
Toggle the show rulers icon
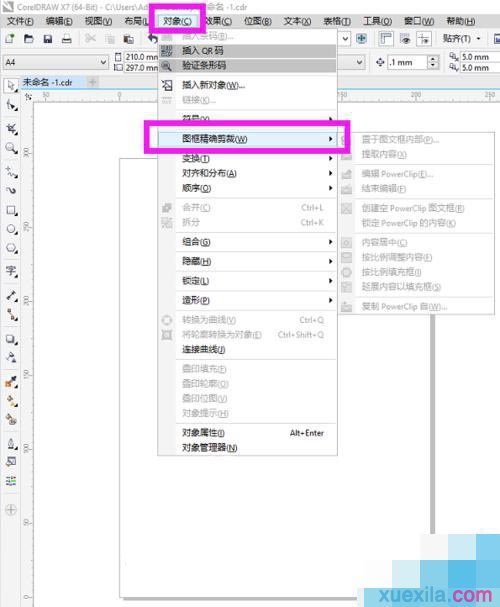(386, 39)
